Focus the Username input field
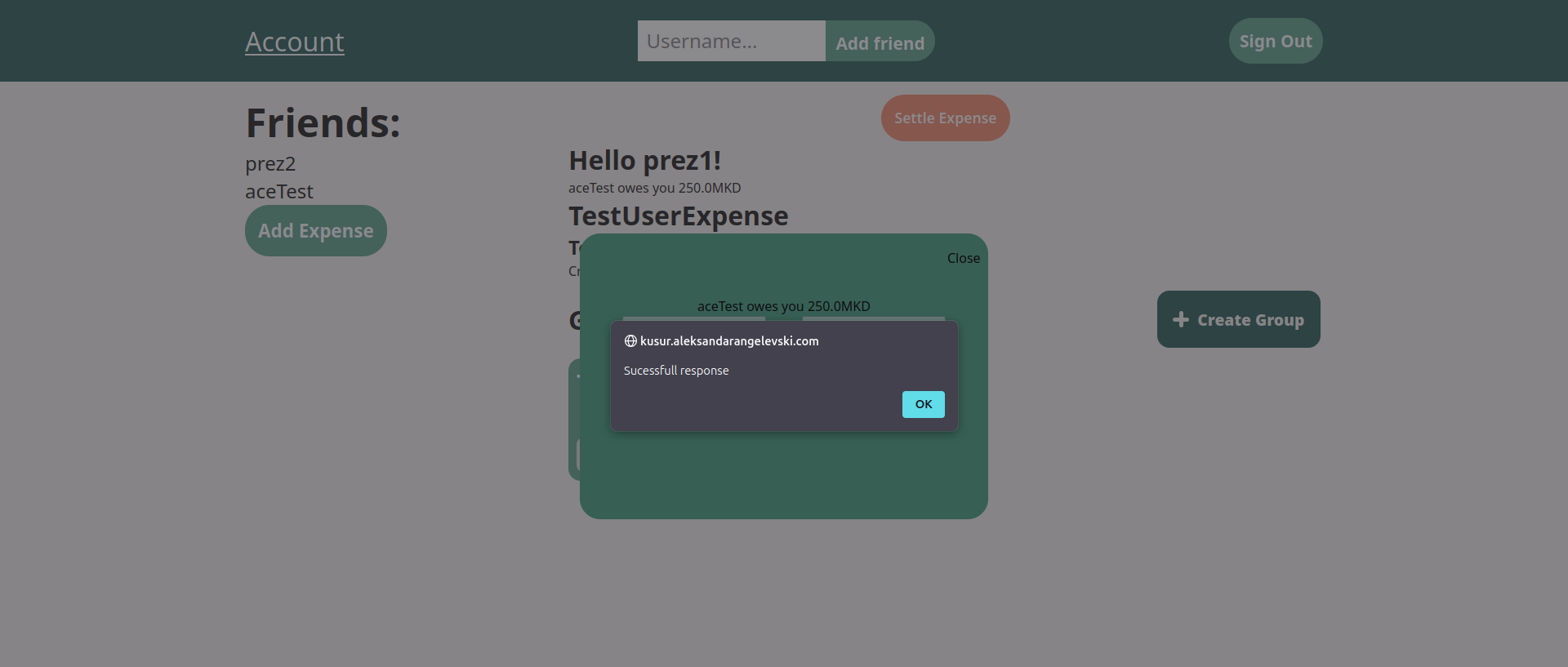The height and width of the screenshot is (667, 1568). (x=731, y=41)
